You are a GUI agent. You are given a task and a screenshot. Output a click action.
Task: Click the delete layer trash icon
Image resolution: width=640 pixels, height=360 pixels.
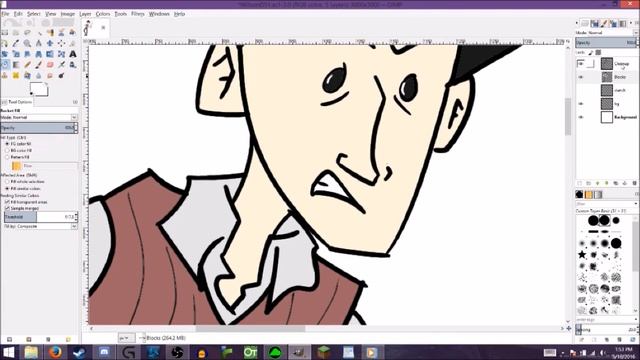click(x=634, y=183)
